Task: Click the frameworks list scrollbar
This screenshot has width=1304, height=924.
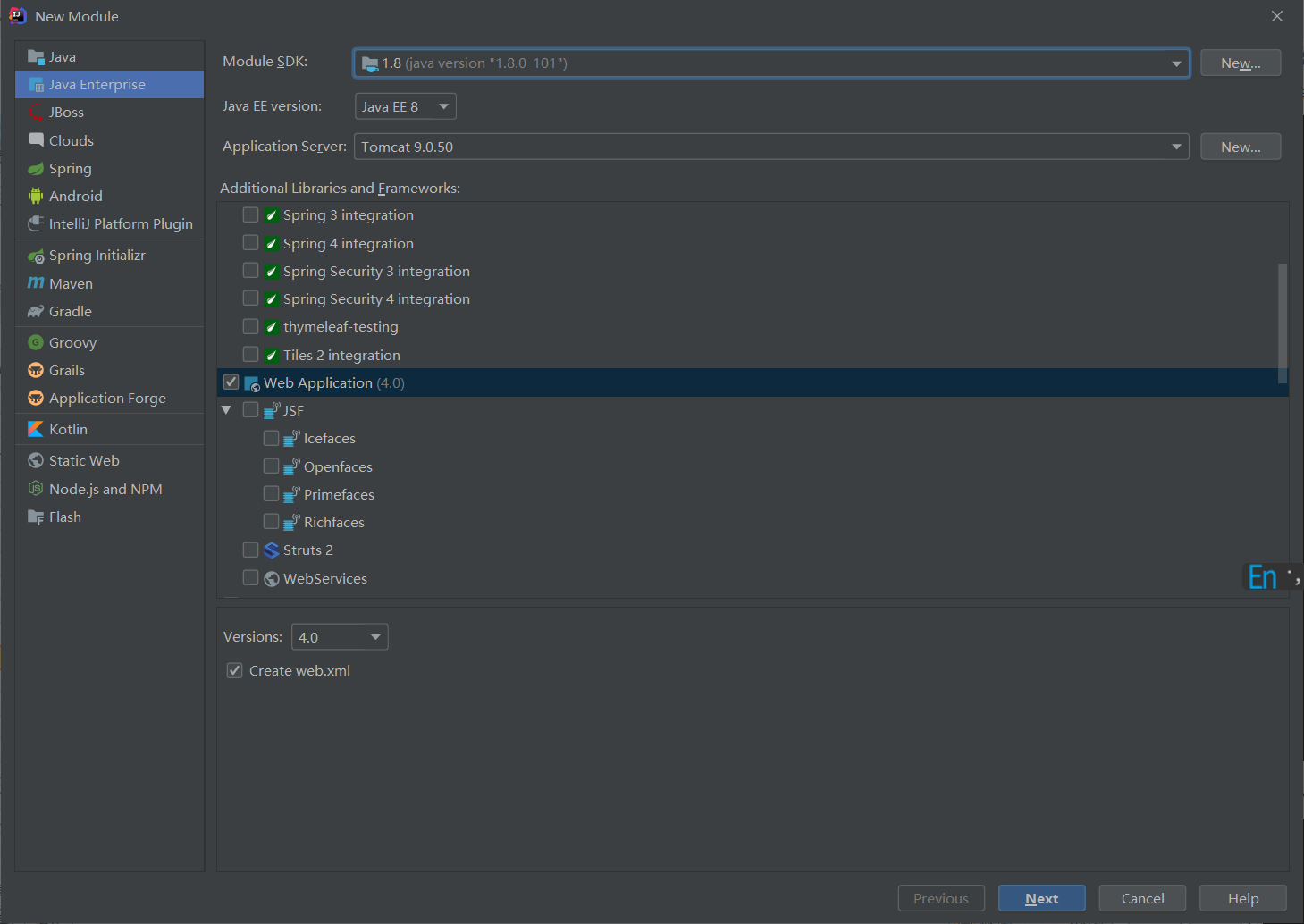Action: point(1283,323)
